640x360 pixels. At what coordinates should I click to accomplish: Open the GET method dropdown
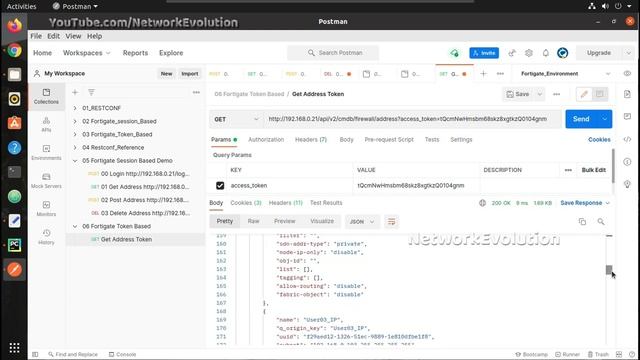pyautogui.click(x=236, y=119)
